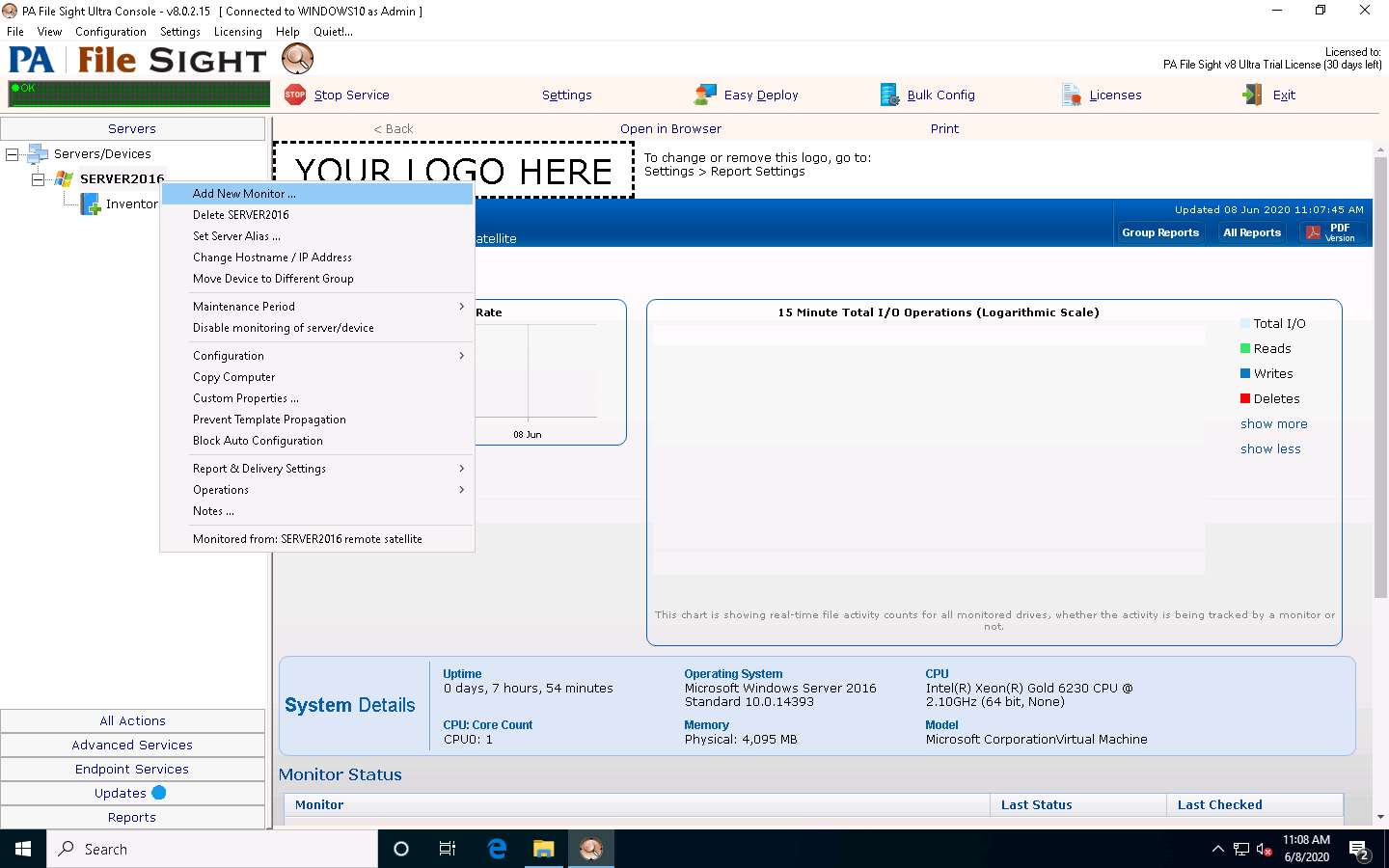Screen dimensions: 1389x868
Task: Click the Group Reports button
Action: click(x=1160, y=232)
